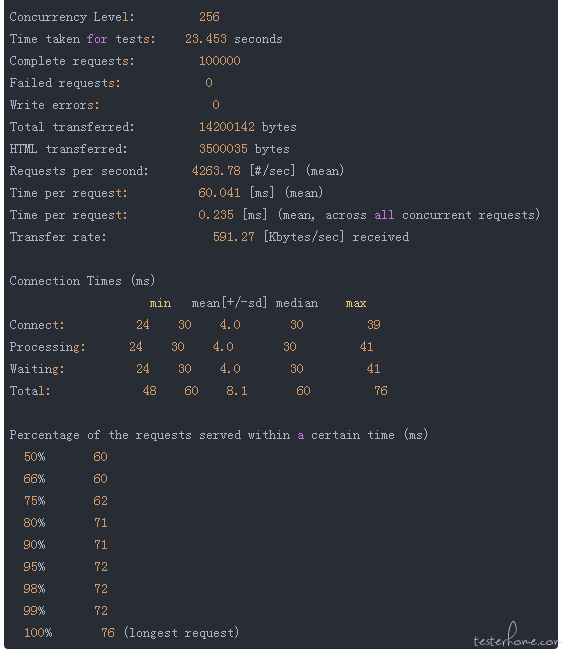Viewport: 563px width, 655px height.
Task: Click the Complete requests count 100000
Action: [x=220, y=61]
